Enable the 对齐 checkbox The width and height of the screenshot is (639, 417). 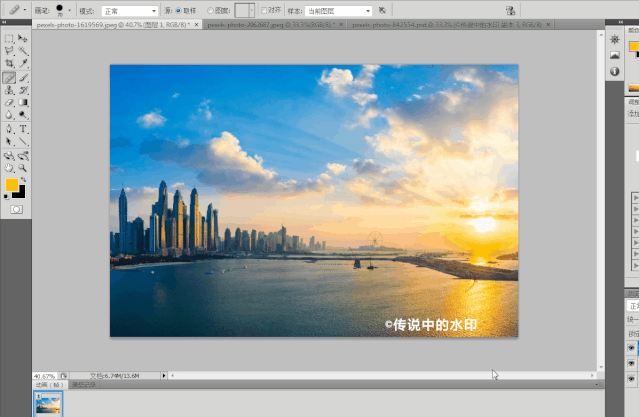coord(264,10)
